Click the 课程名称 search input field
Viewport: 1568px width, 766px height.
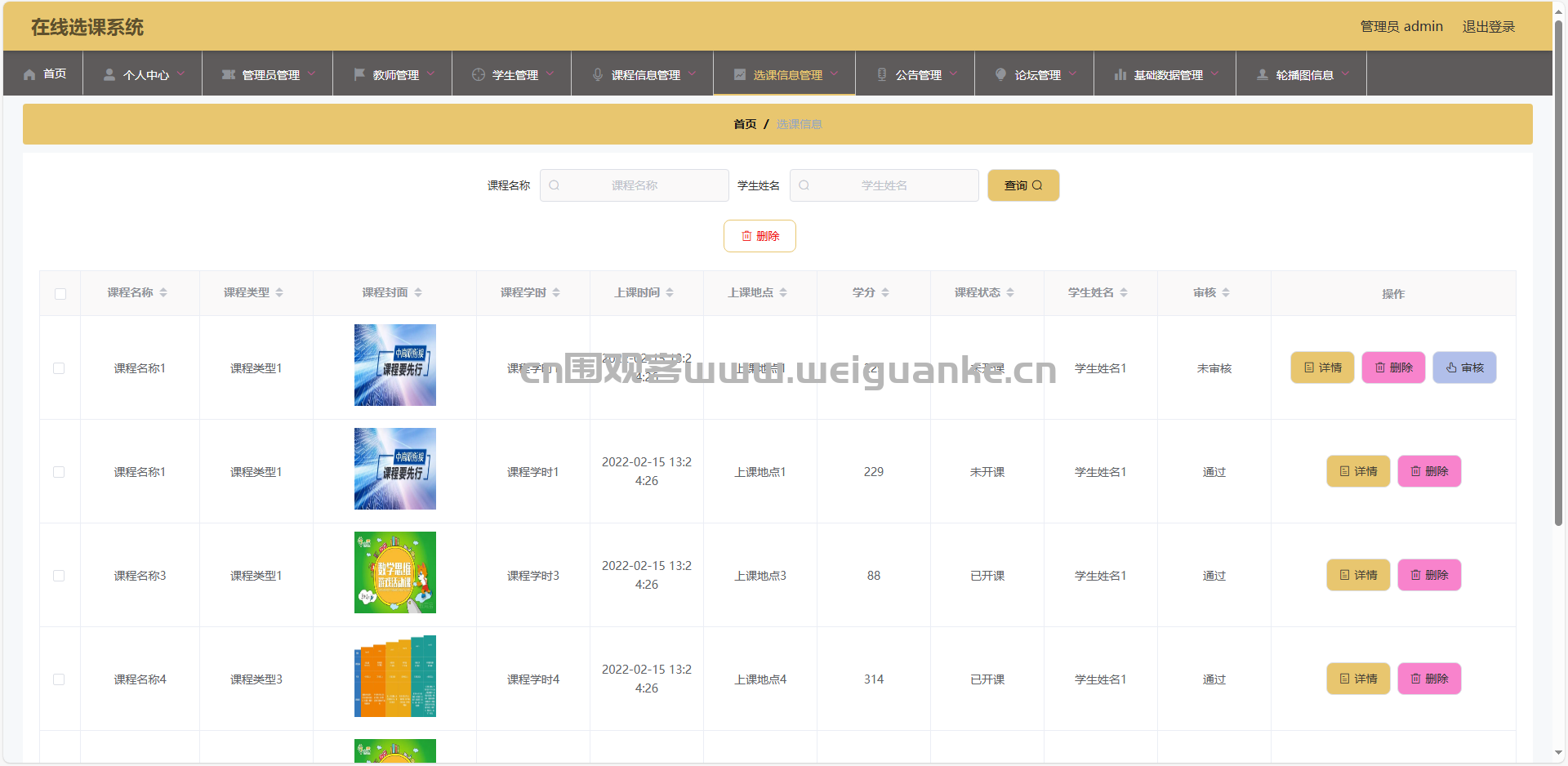point(635,185)
